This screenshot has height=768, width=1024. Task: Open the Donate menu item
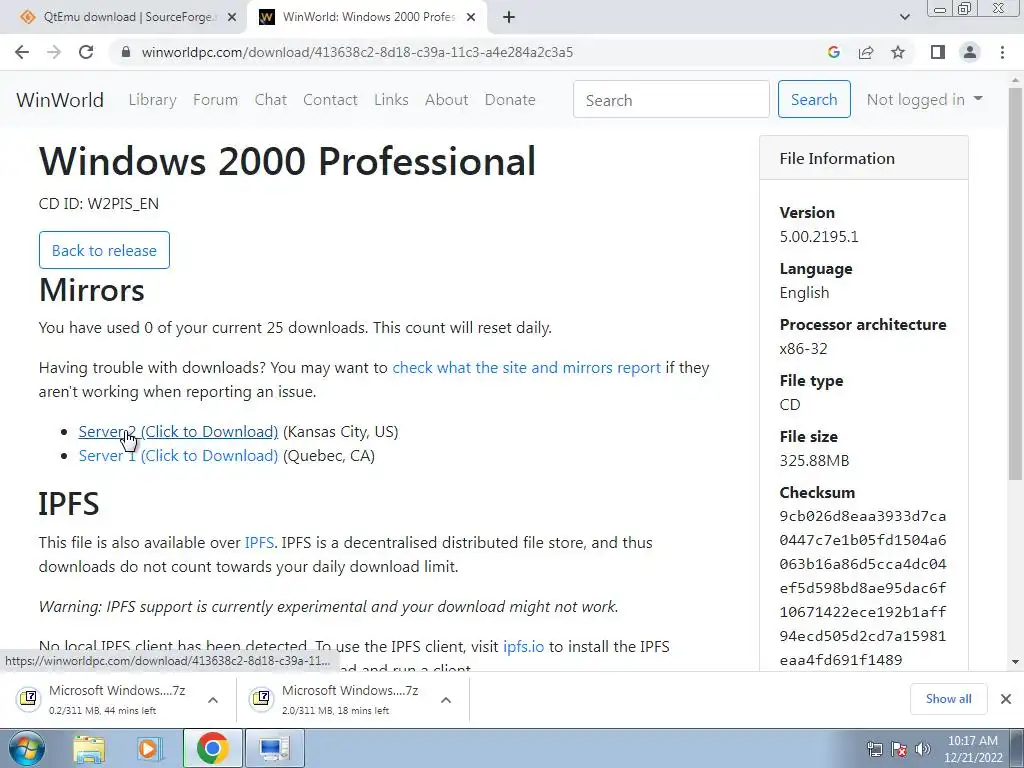(510, 100)
